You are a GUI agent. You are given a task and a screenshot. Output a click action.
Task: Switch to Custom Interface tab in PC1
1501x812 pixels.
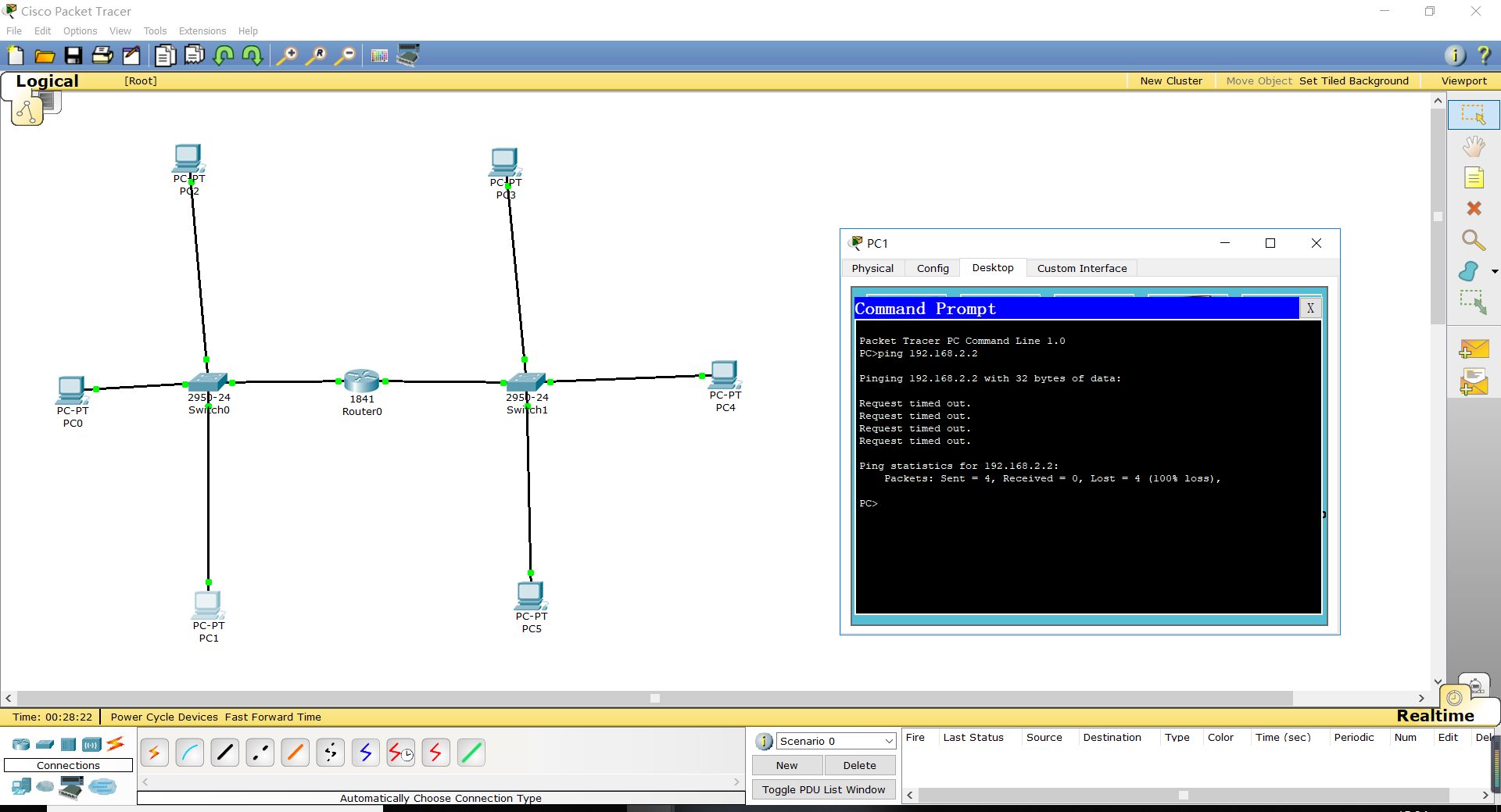[1082, 268]
